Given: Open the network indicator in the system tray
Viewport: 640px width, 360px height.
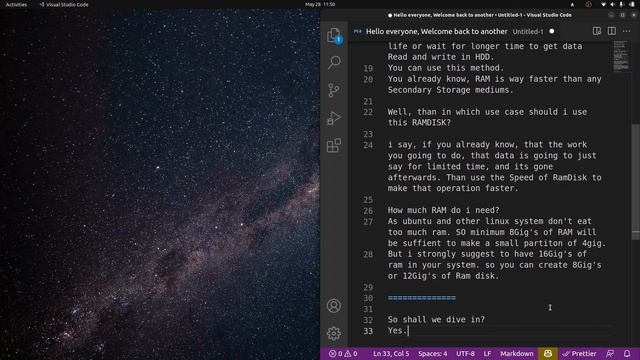Looking at the screenshot, I should pyautogui.click(x=604, y=4).
